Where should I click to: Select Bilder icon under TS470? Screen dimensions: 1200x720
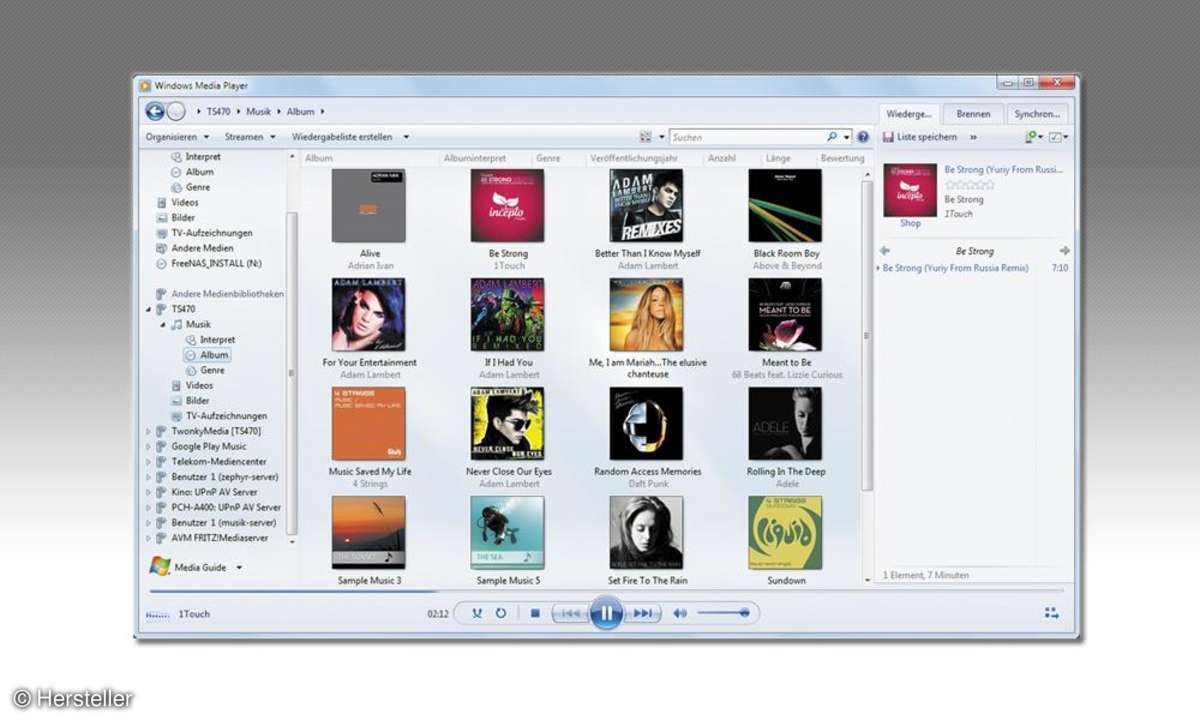pyautogui.click(x=177, y=400)
